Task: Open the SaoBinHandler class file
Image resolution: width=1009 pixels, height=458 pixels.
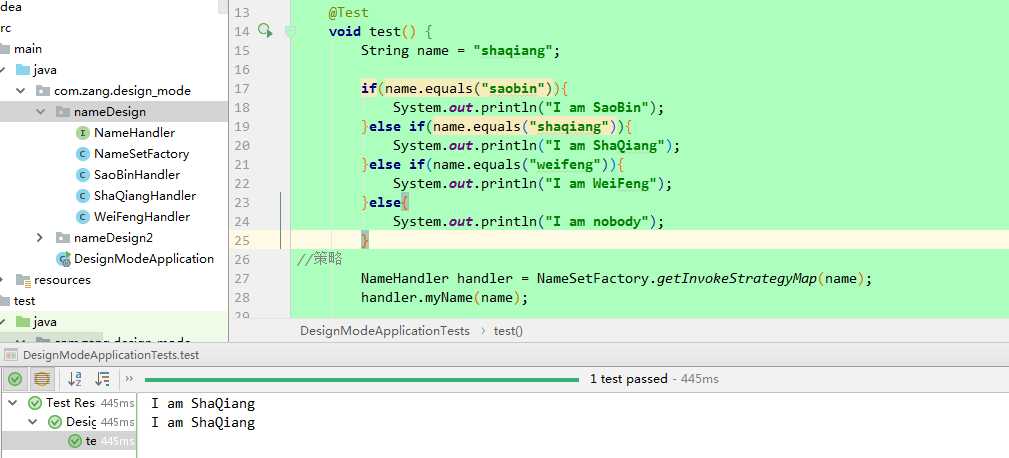Action: click(137, 174)
